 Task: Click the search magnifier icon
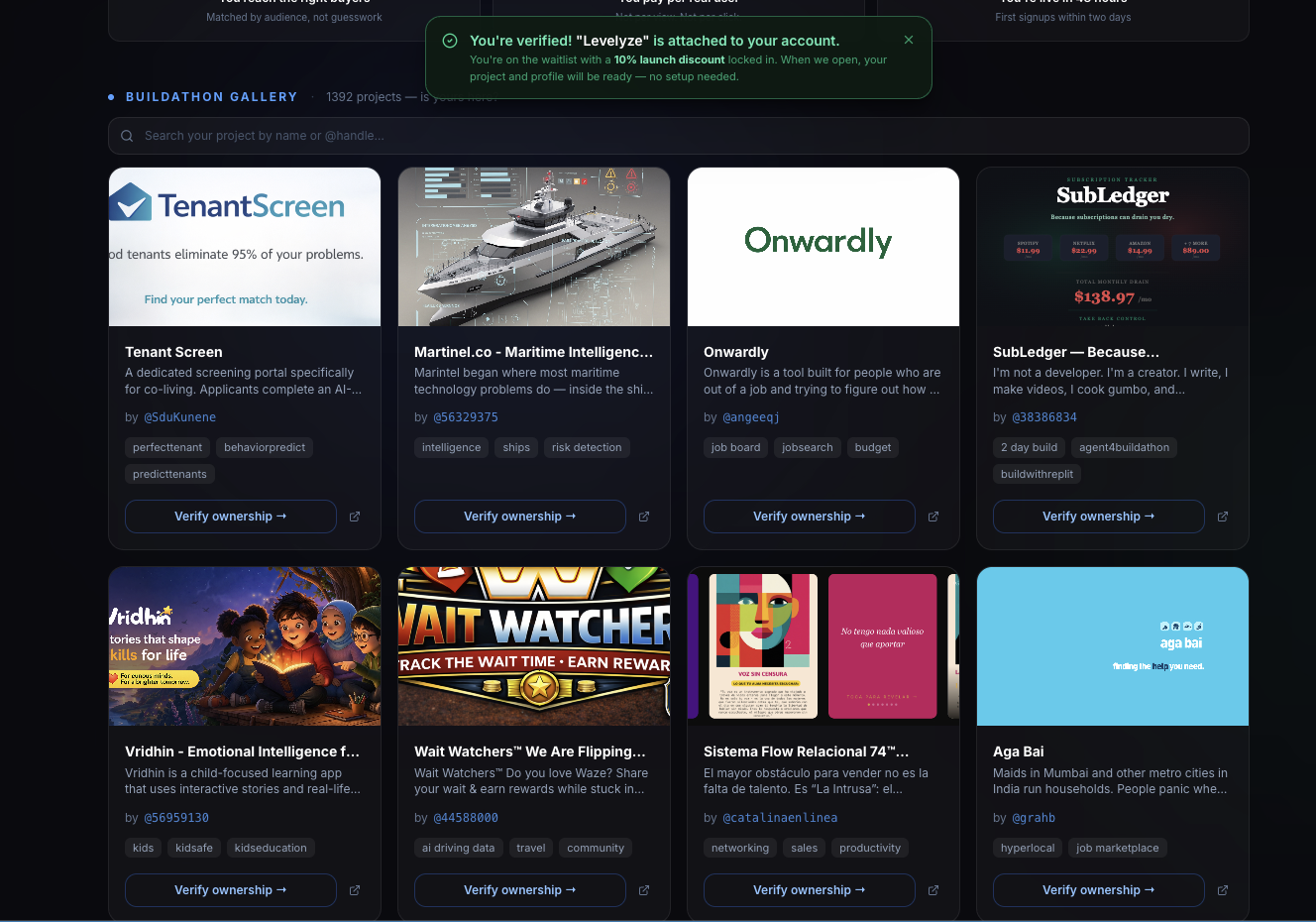127,136
